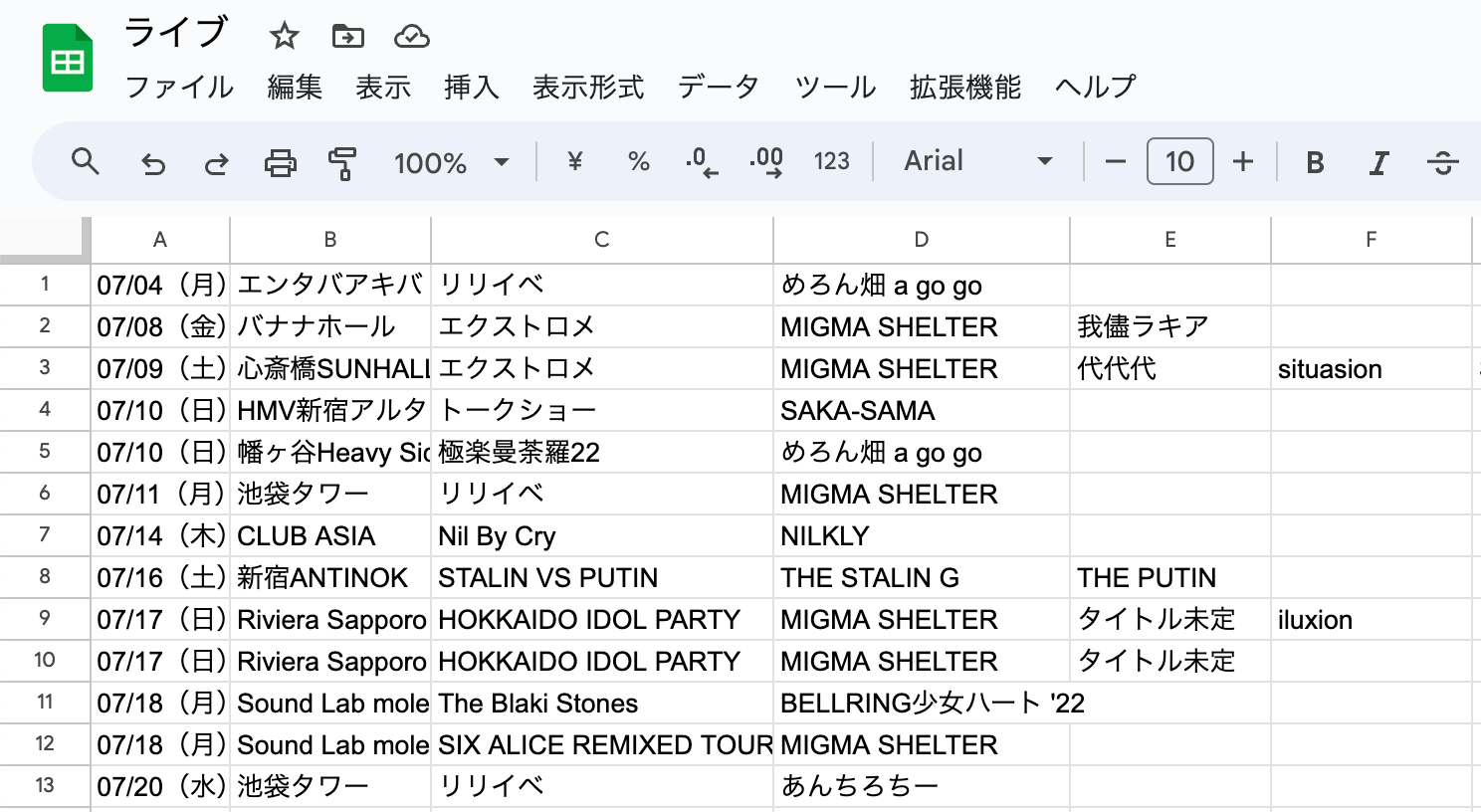Toggle strikethrough formatting
The height and width of the screenshot is (812, 1481).
pyautogui.click(x=1442, y=162)
